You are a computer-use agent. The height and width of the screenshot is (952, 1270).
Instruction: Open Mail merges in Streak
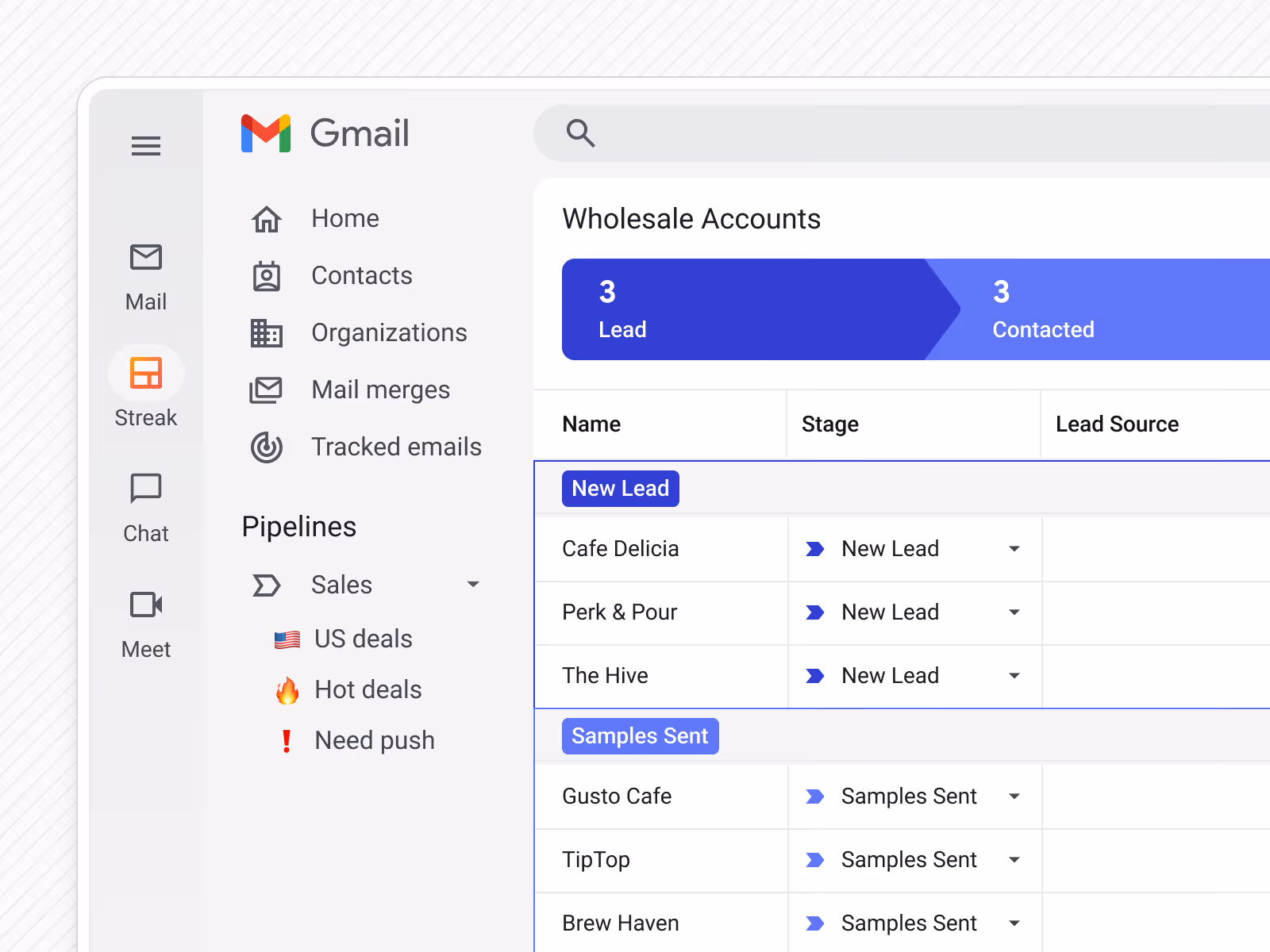click(x=379, y=390)
